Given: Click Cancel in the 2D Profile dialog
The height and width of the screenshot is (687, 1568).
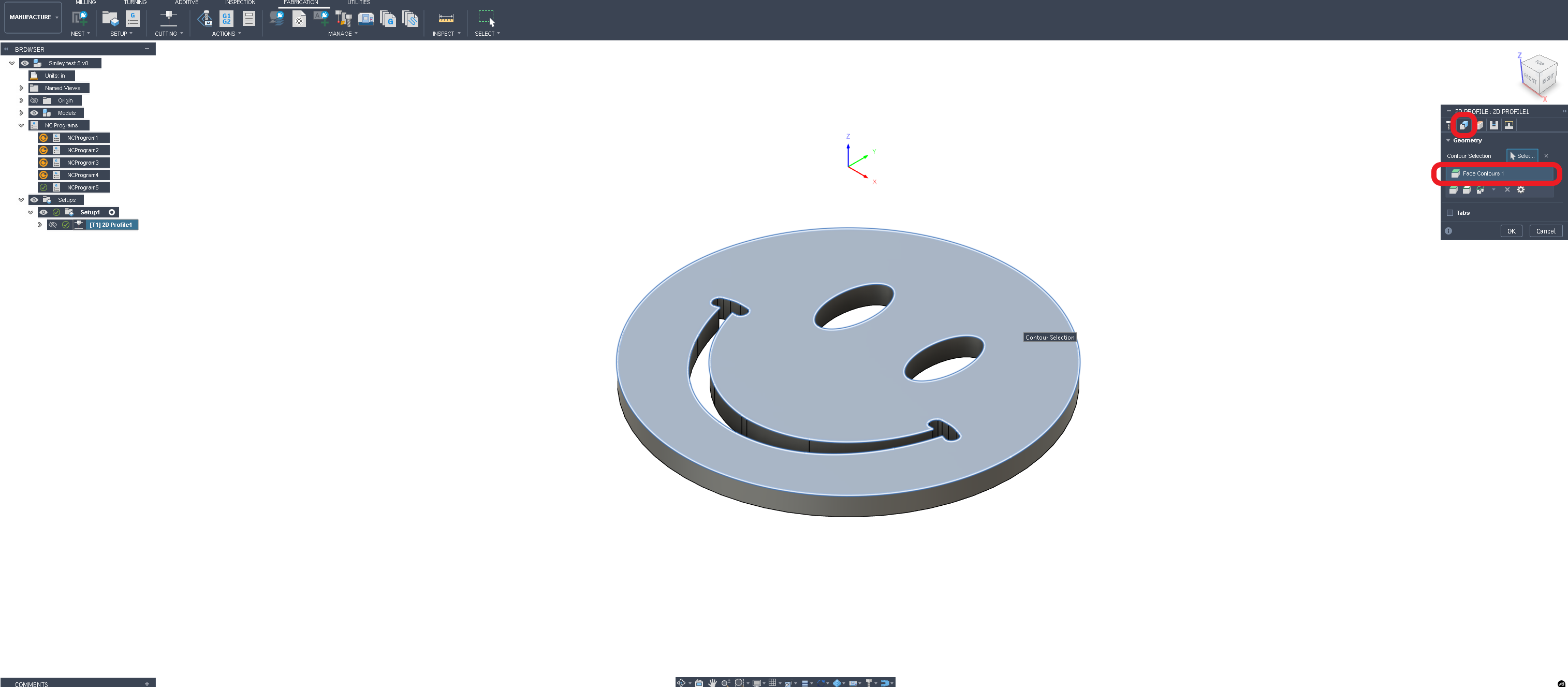Looking at the screenshot, I should 1545,231.
